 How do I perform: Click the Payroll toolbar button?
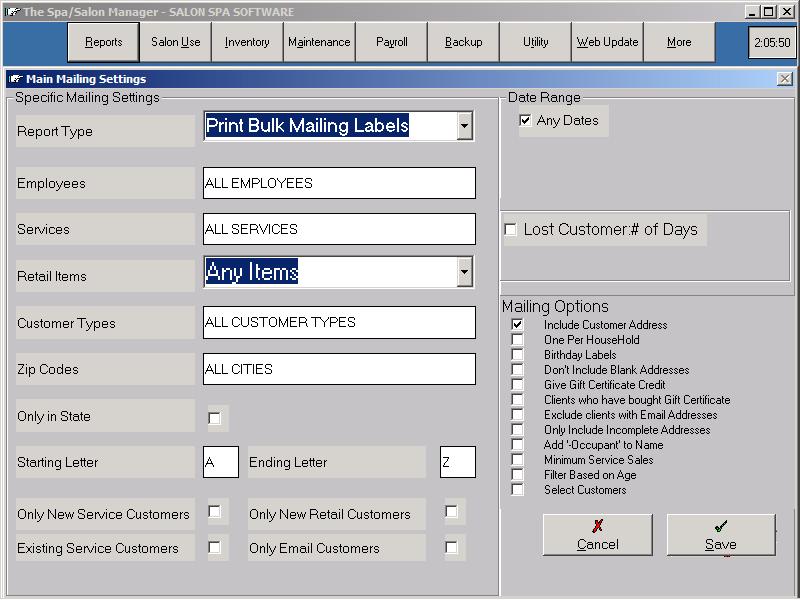pos(391,42)
